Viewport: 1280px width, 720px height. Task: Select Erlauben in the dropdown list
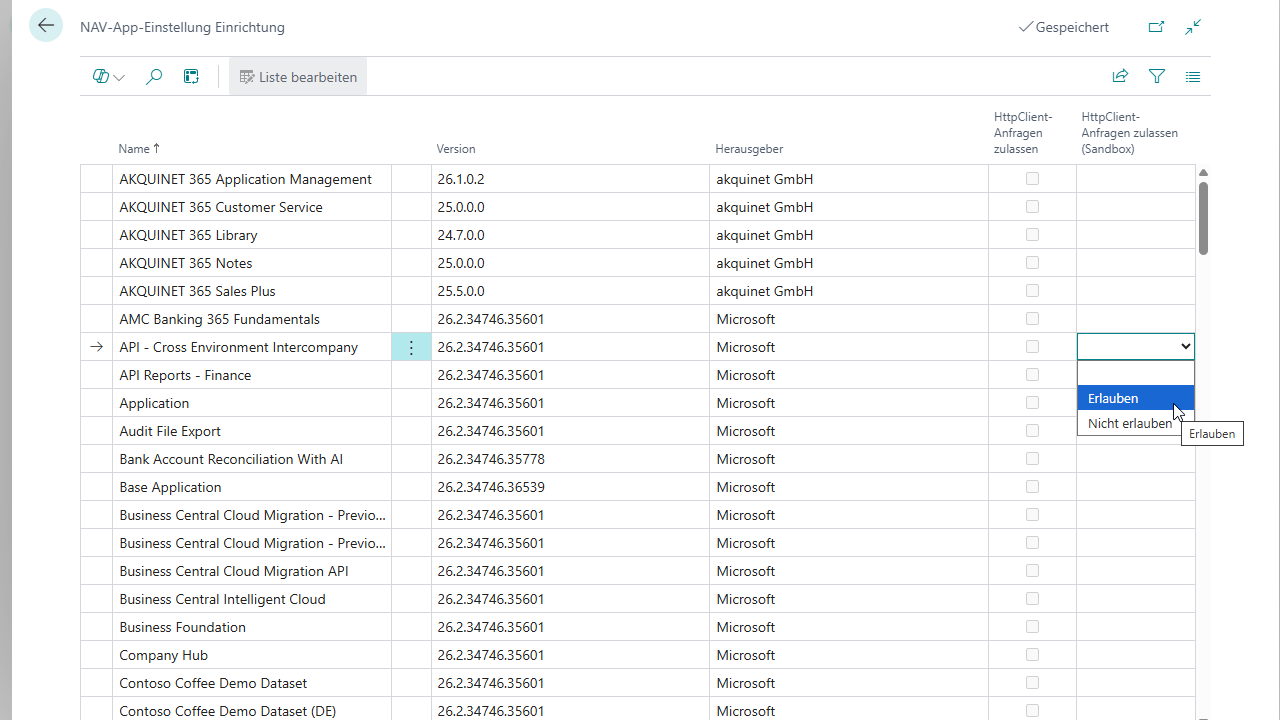coord(1135,398)
